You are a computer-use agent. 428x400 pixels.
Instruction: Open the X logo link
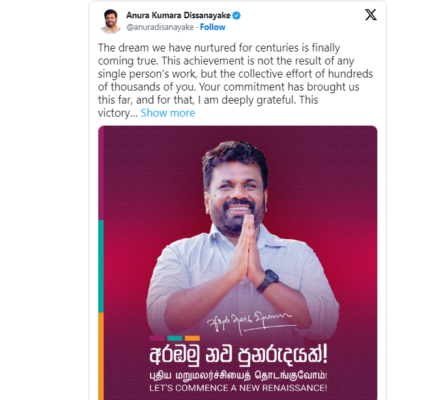point(370,15)
